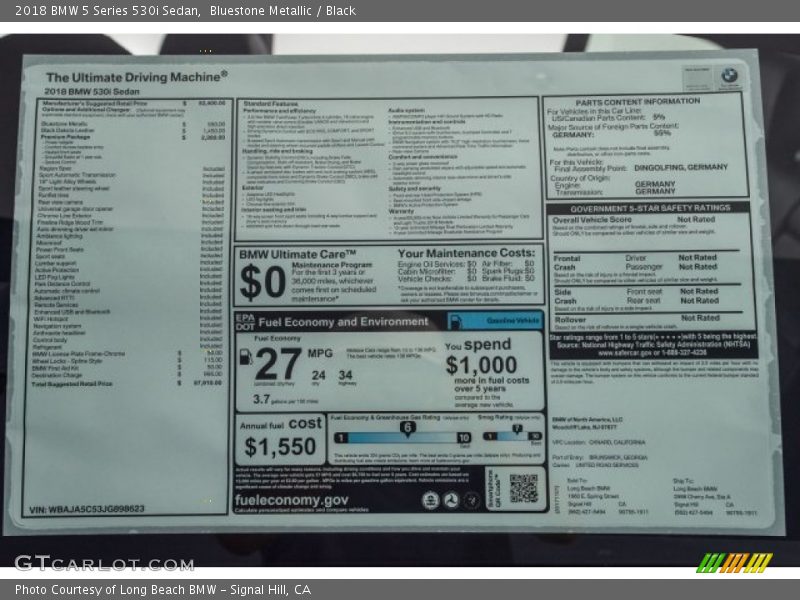Screen dimensions: 800x600
Task: Click the 'Wheel Locks - Spline Style' row
Action: [x=127, y=360]
